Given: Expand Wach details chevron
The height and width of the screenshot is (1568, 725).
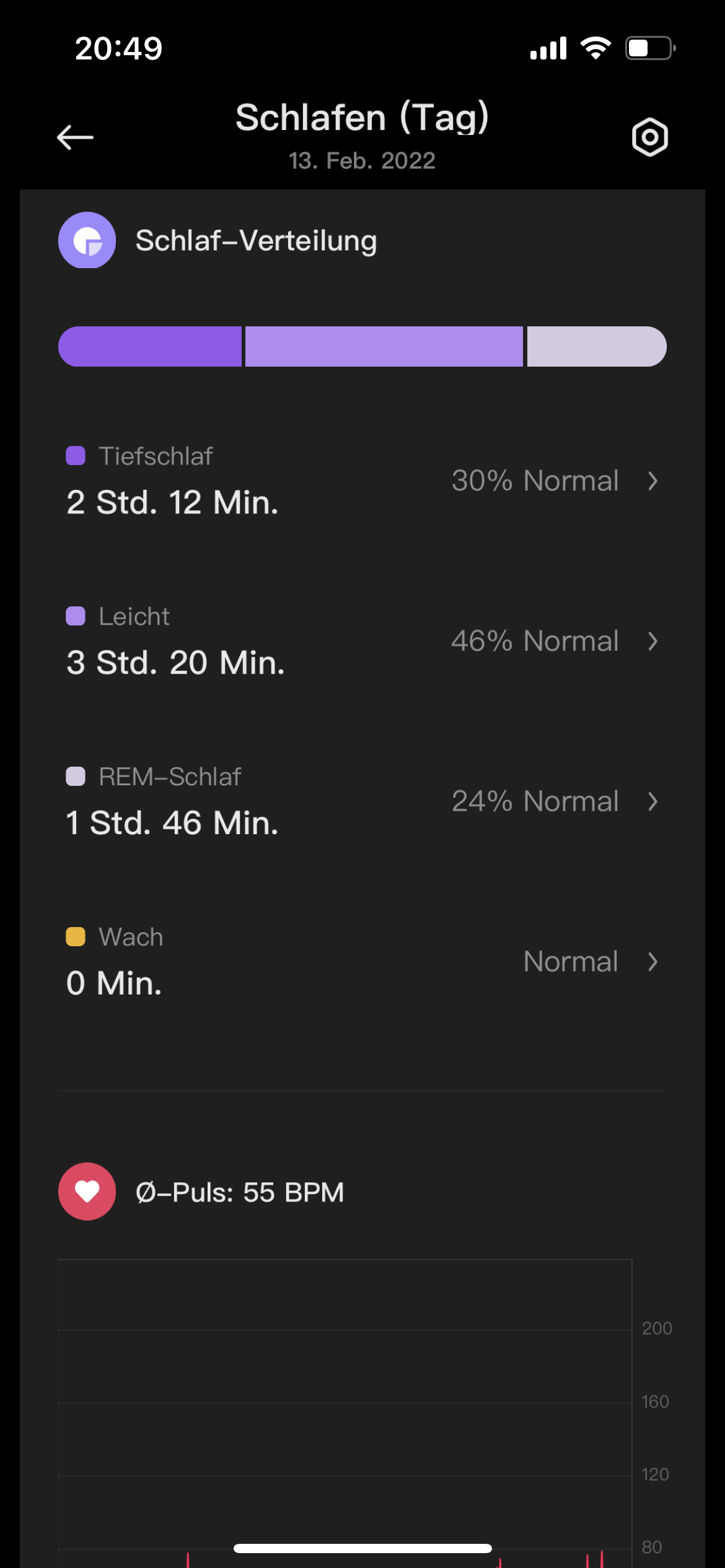Looking at the screenshot, I should (652, 962).
